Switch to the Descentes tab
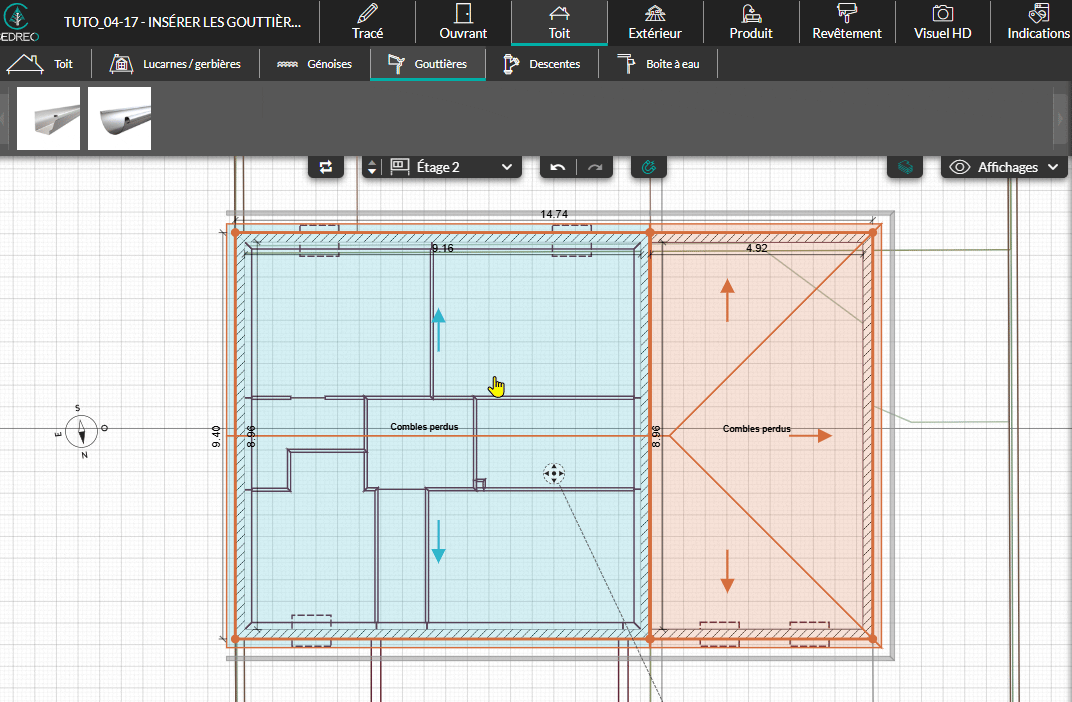 pyautogui.click(x=542, y=64)
